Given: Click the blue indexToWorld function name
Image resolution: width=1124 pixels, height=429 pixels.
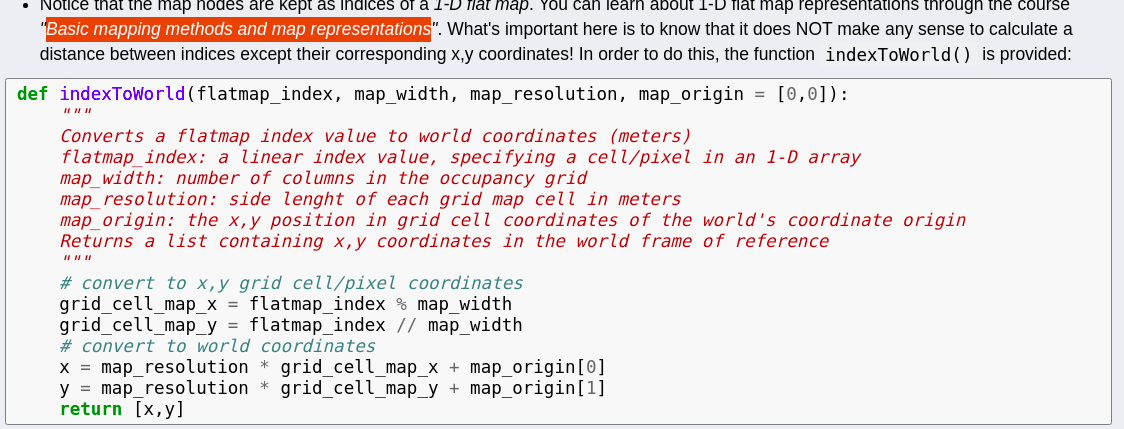Looking at the screenshot, I should point(122,94).
